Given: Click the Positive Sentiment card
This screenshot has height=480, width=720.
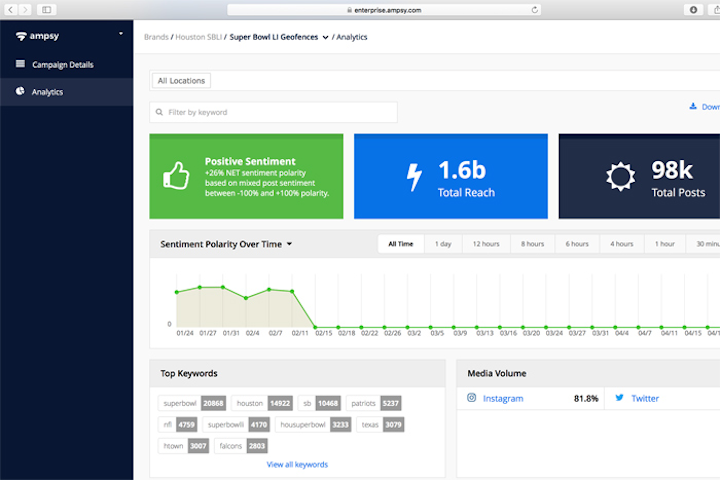Looking at the screenshot, I should pyautogui.click(x=246, y=176).
